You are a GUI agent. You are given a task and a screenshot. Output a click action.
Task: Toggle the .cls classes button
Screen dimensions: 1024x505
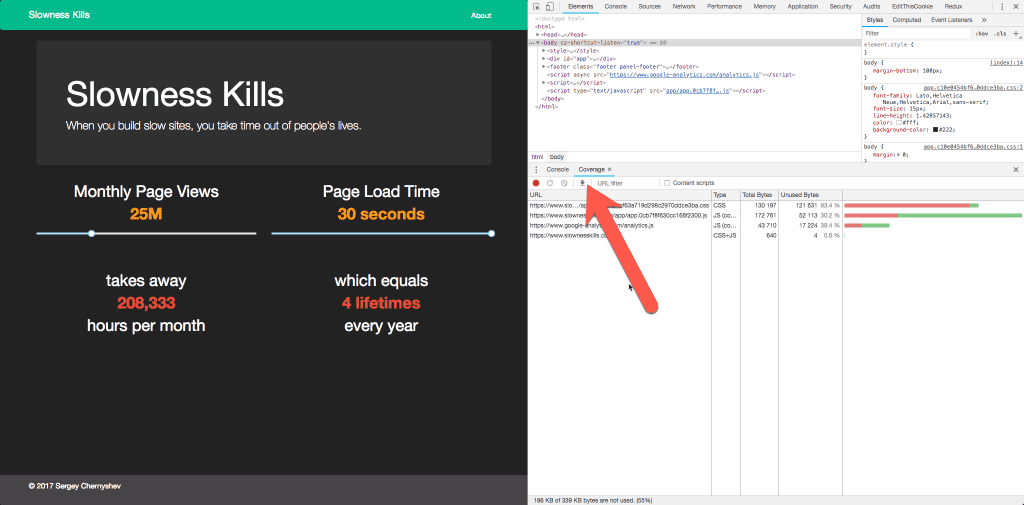(999, 33)
